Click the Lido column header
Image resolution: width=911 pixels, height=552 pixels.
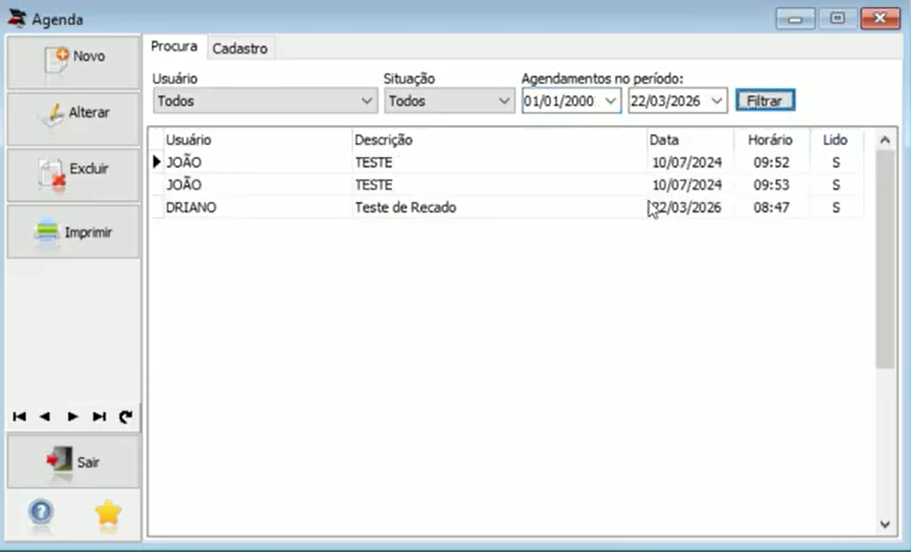click(836, 139)
